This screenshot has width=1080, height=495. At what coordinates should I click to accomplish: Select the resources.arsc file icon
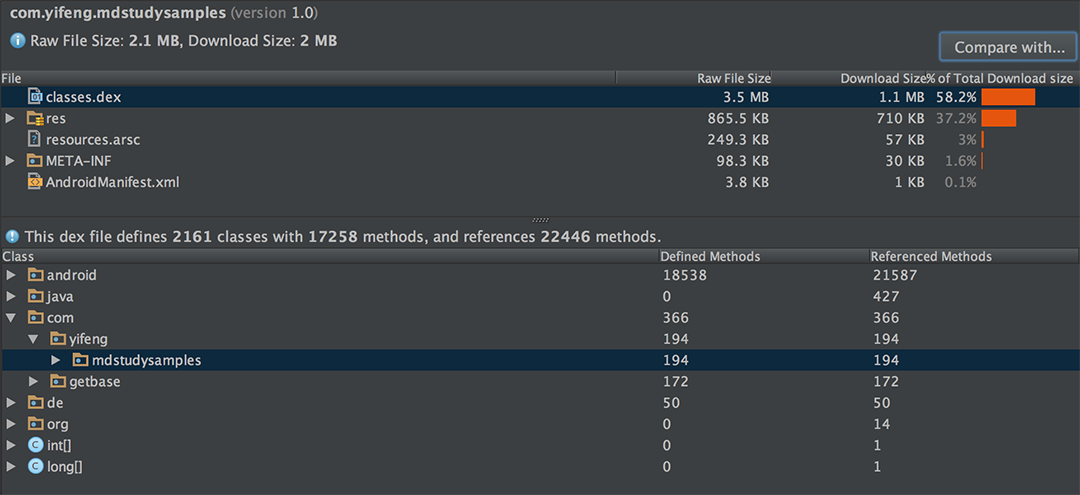click(x=34, y=140)
